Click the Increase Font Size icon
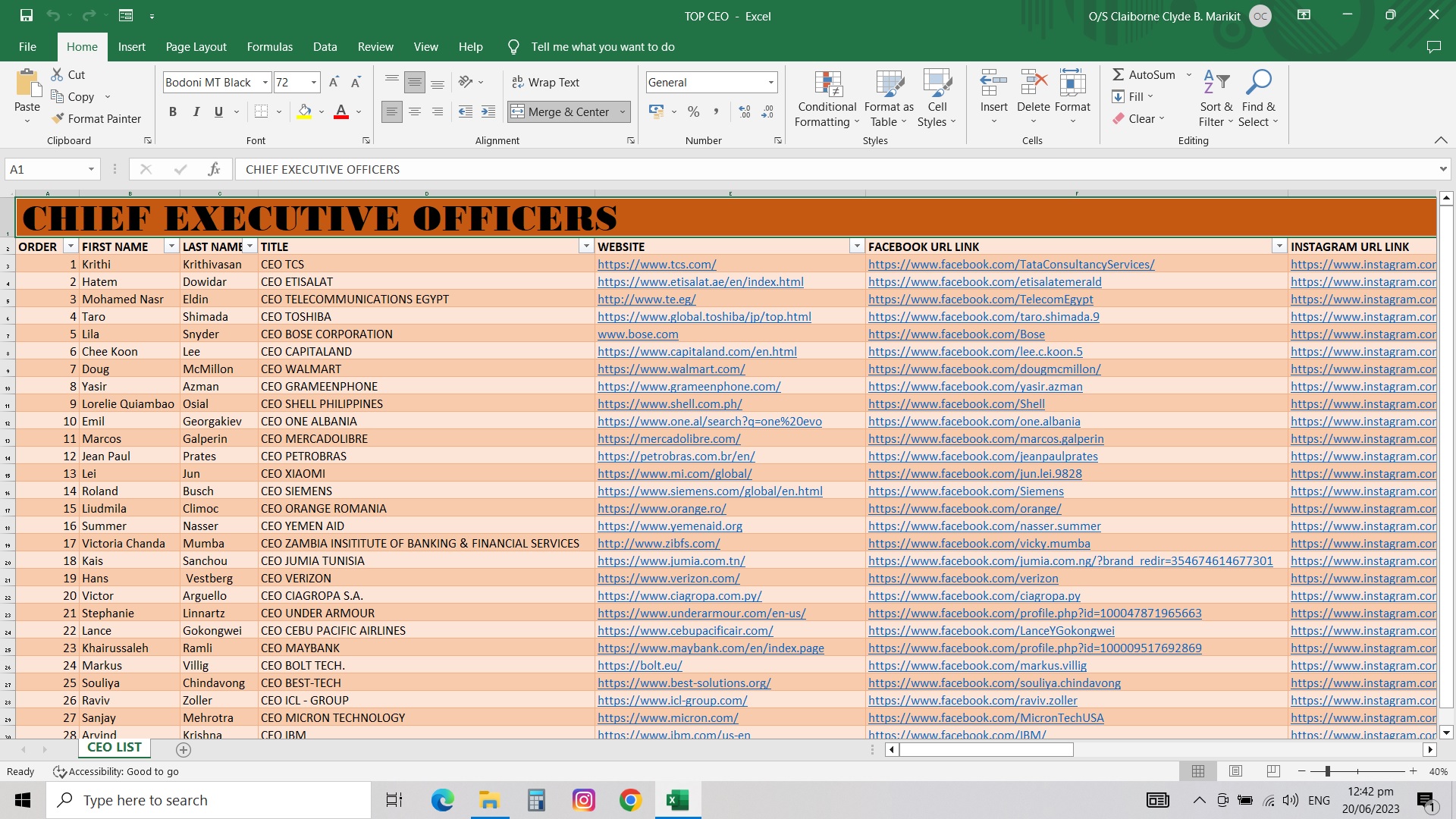This screenshot has height=819, width=1456. pyautogui.click(x=334, y=82)
